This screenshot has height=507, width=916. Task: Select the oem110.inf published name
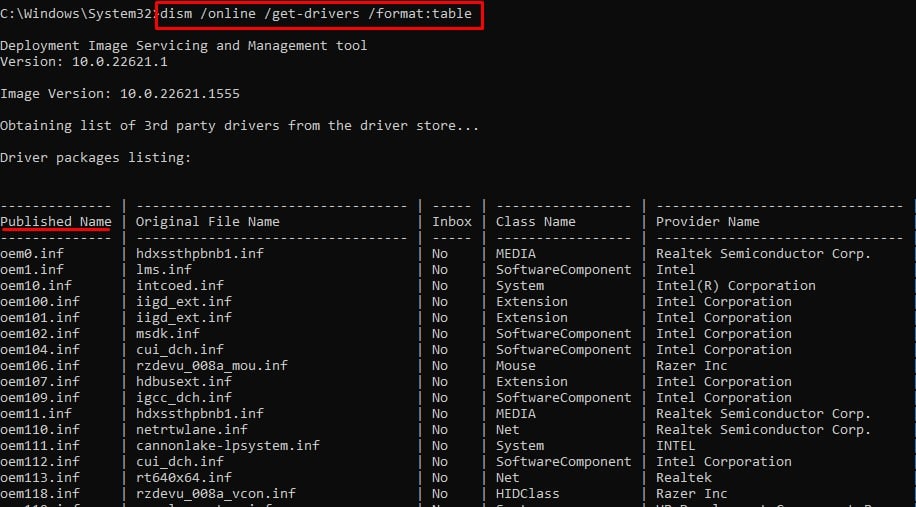(40, 430)
